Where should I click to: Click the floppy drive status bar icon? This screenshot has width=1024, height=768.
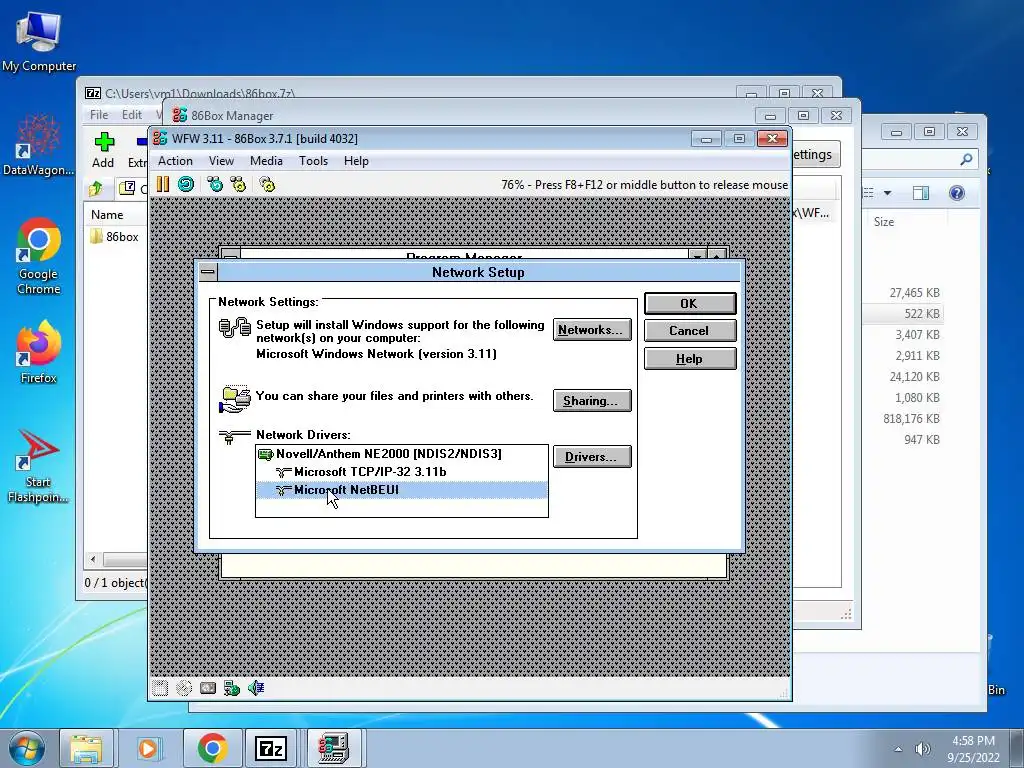click(160, 688)
